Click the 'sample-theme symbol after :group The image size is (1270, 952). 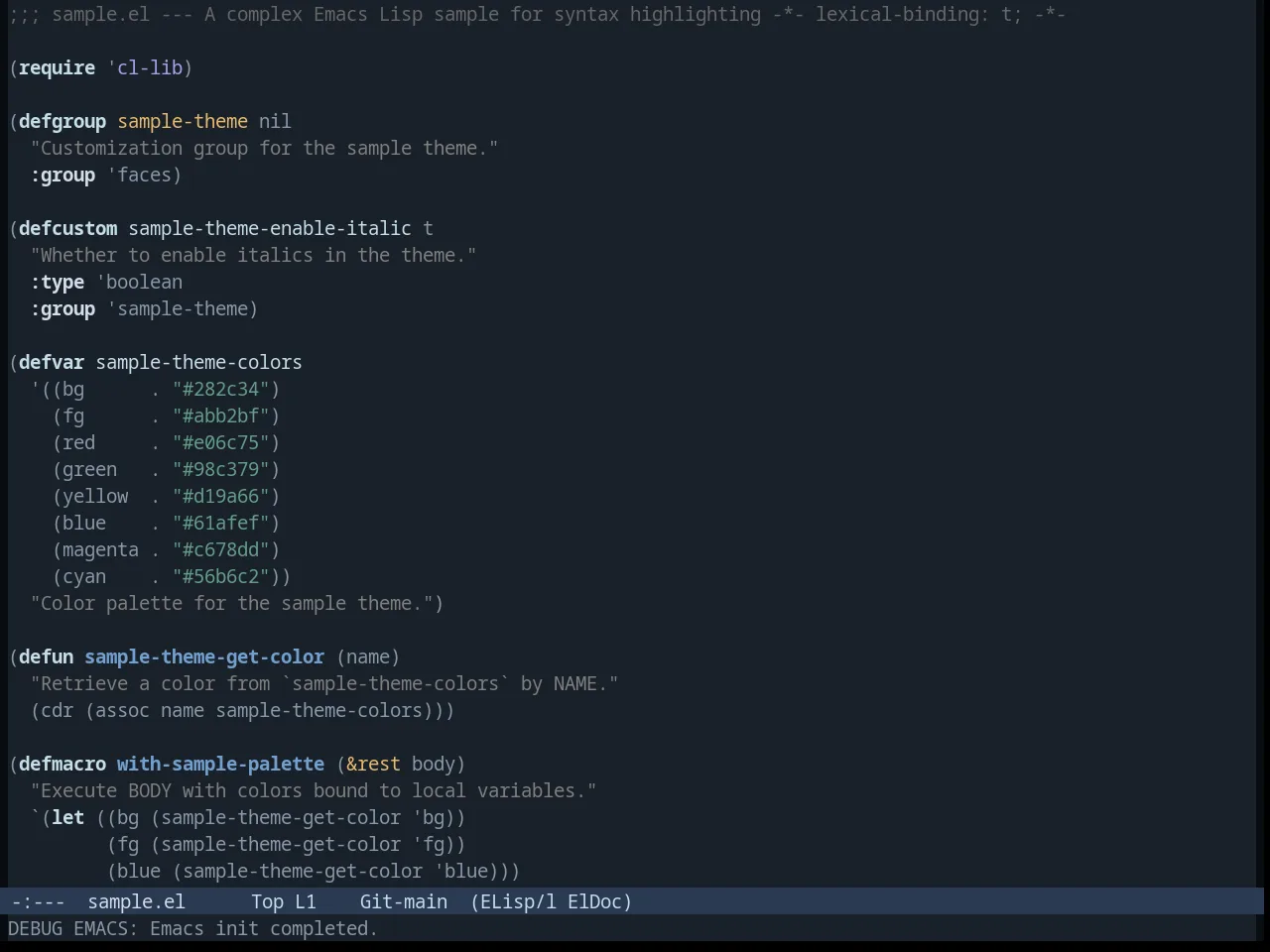coord(177,308)
